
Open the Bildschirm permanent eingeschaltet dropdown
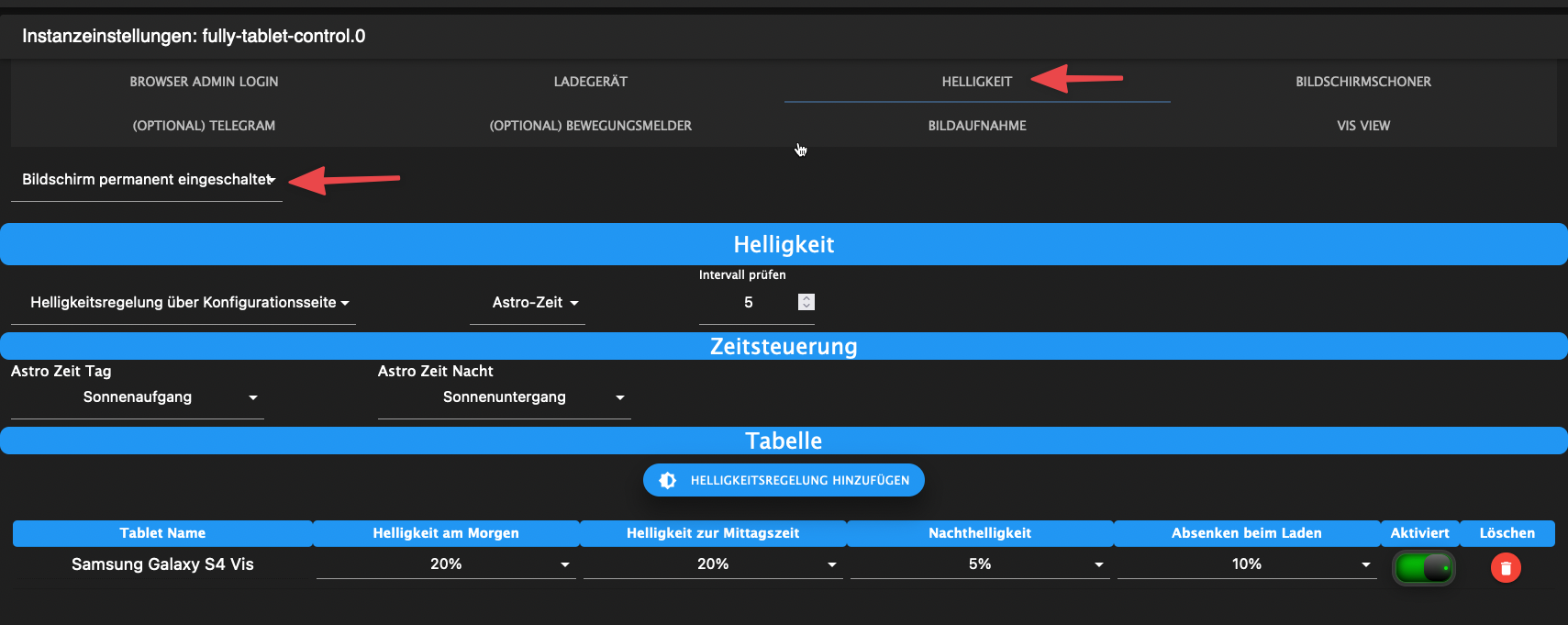[x=147, y=180]
